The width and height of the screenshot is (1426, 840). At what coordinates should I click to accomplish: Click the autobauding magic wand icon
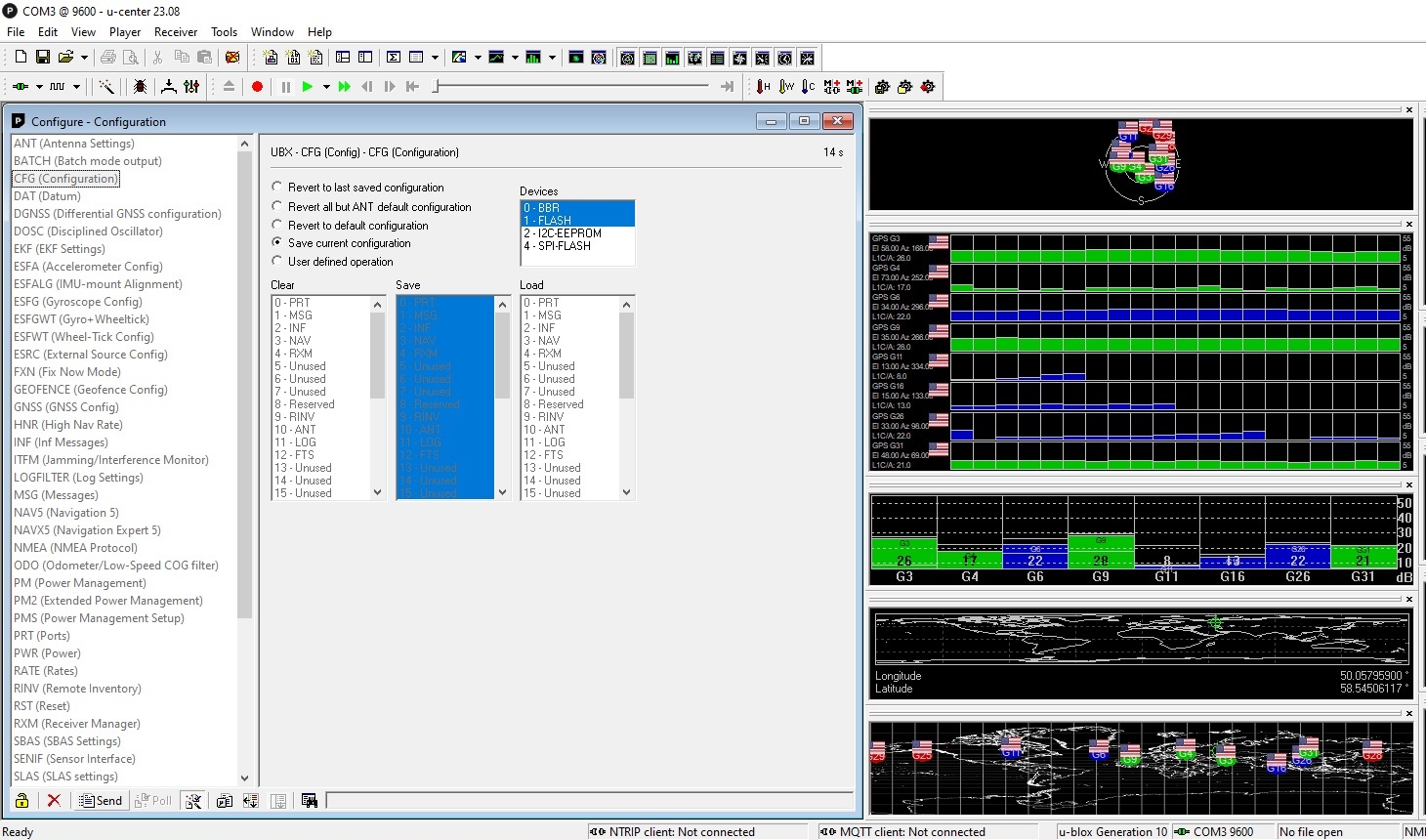(x=106, y=87)
